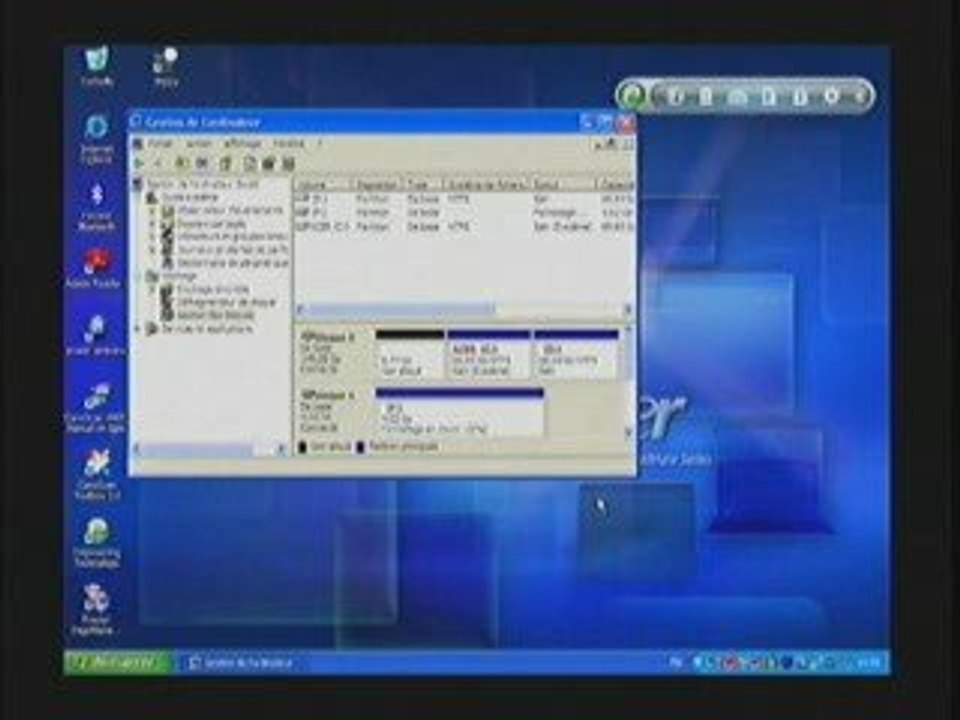
Task: Click the volume list horizontal scrollbar
Action: [x=463, y=309]
